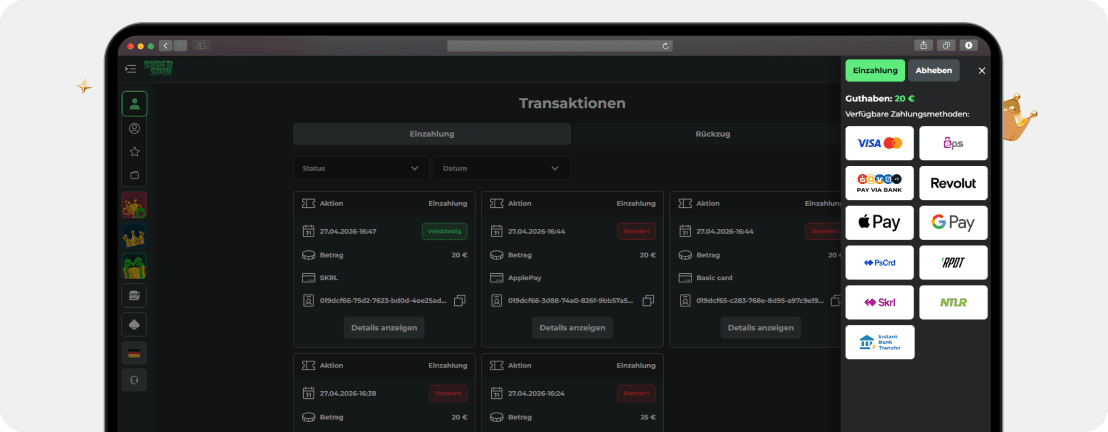Click date text 27.04.2026-16:47
Image resolution: width=1108 pixels, height=432 pixels.
(348, 231)
